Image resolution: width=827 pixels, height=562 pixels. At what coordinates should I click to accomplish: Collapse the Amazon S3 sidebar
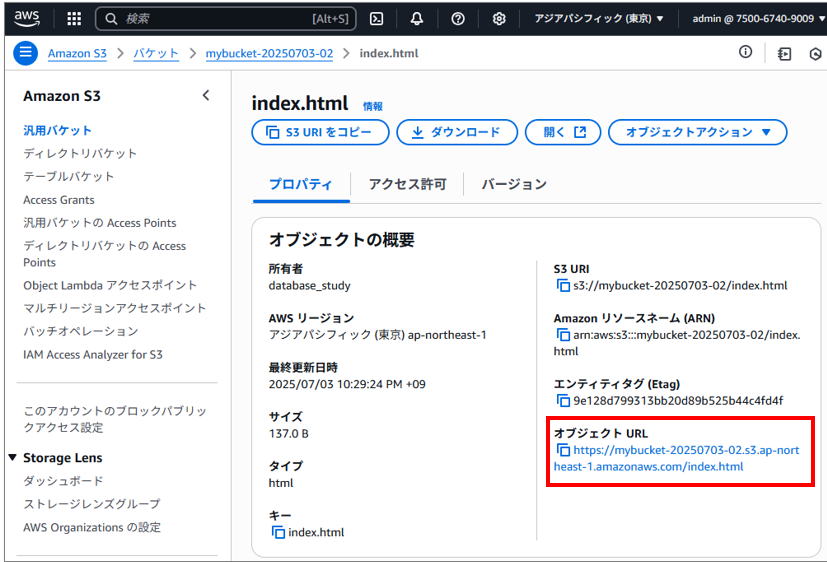206,95
